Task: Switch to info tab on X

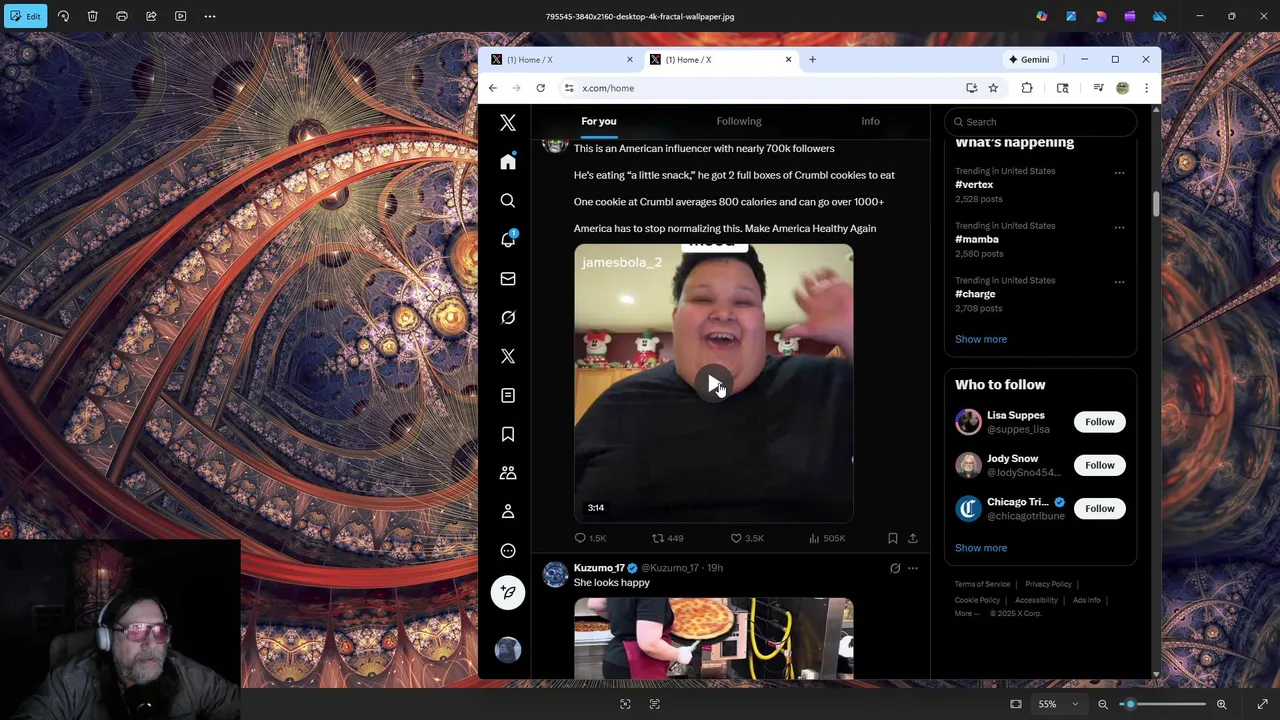Action: [870, 121]
